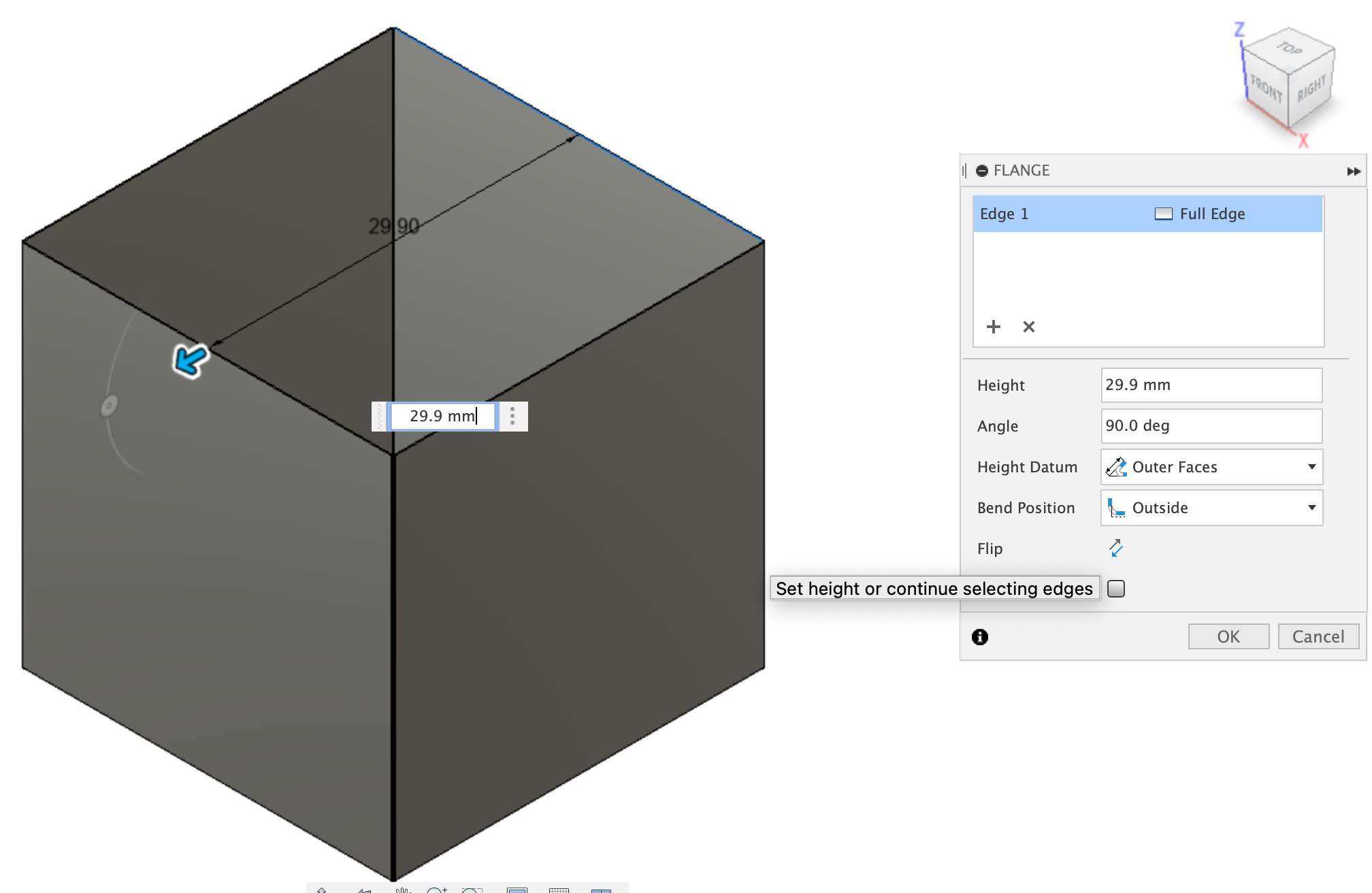Select the Pan tool in the navigation bar
The image size is (1372, 893).
coord(405,888)
